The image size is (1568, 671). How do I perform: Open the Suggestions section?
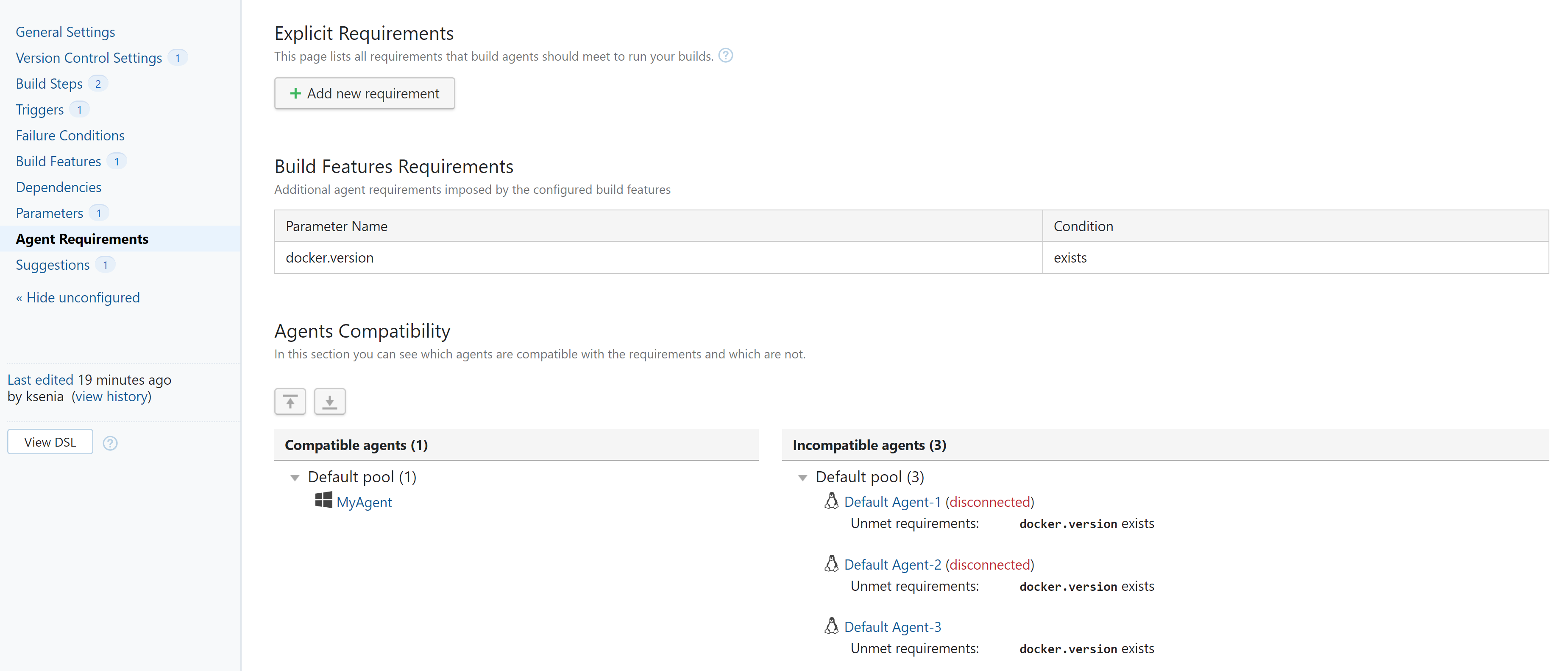[52, 265]
